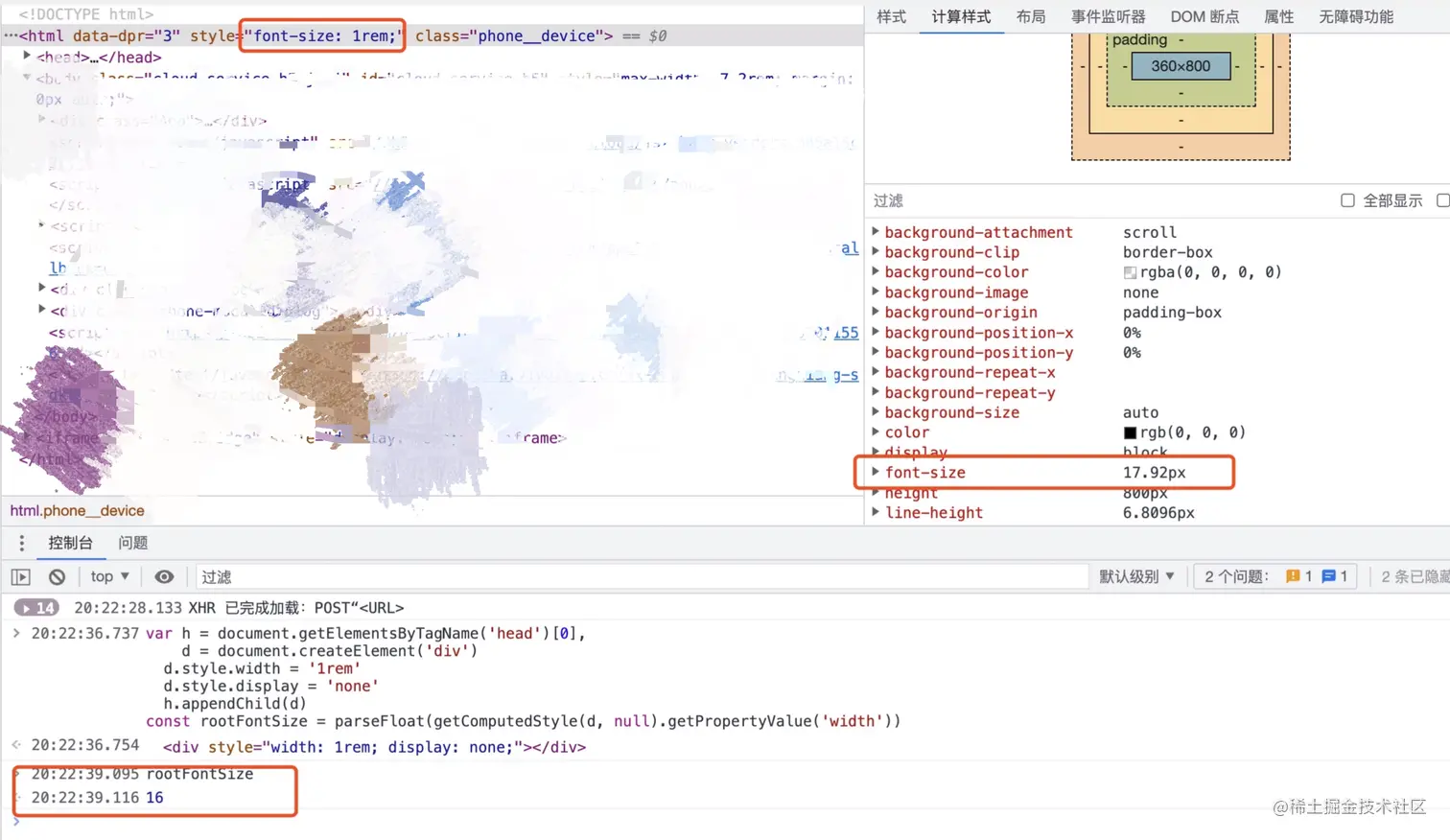Image resolution: width=1450 pixels, height=840 pixels.
Task: Select the DOCTYPE html line
Action: 85,14
